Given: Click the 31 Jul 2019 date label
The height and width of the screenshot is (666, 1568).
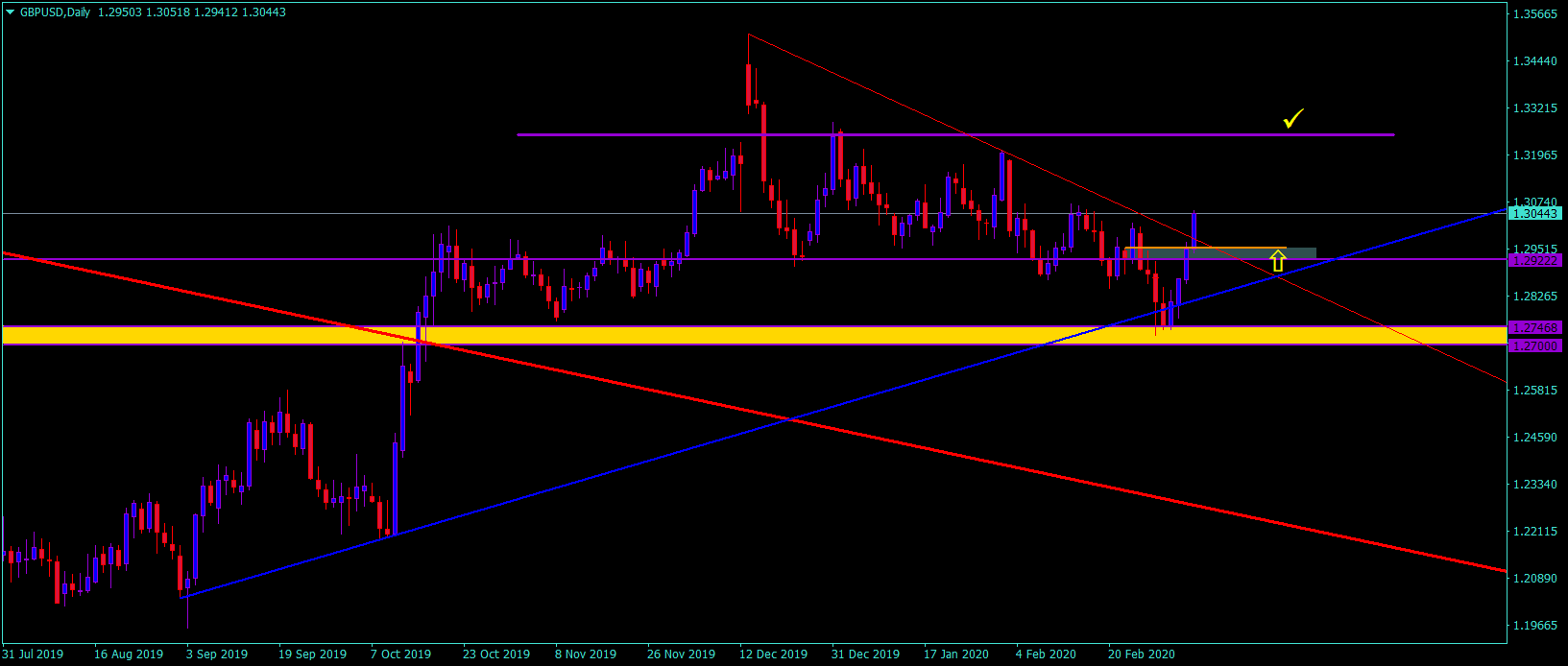Looking at the screenshot, I should coord(33,654).
